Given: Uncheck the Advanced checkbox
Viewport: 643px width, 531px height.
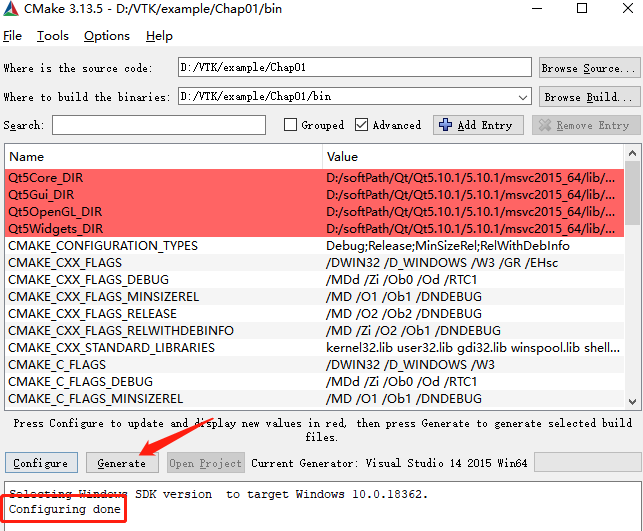Looking at the screenshot, I should point(361,125).
